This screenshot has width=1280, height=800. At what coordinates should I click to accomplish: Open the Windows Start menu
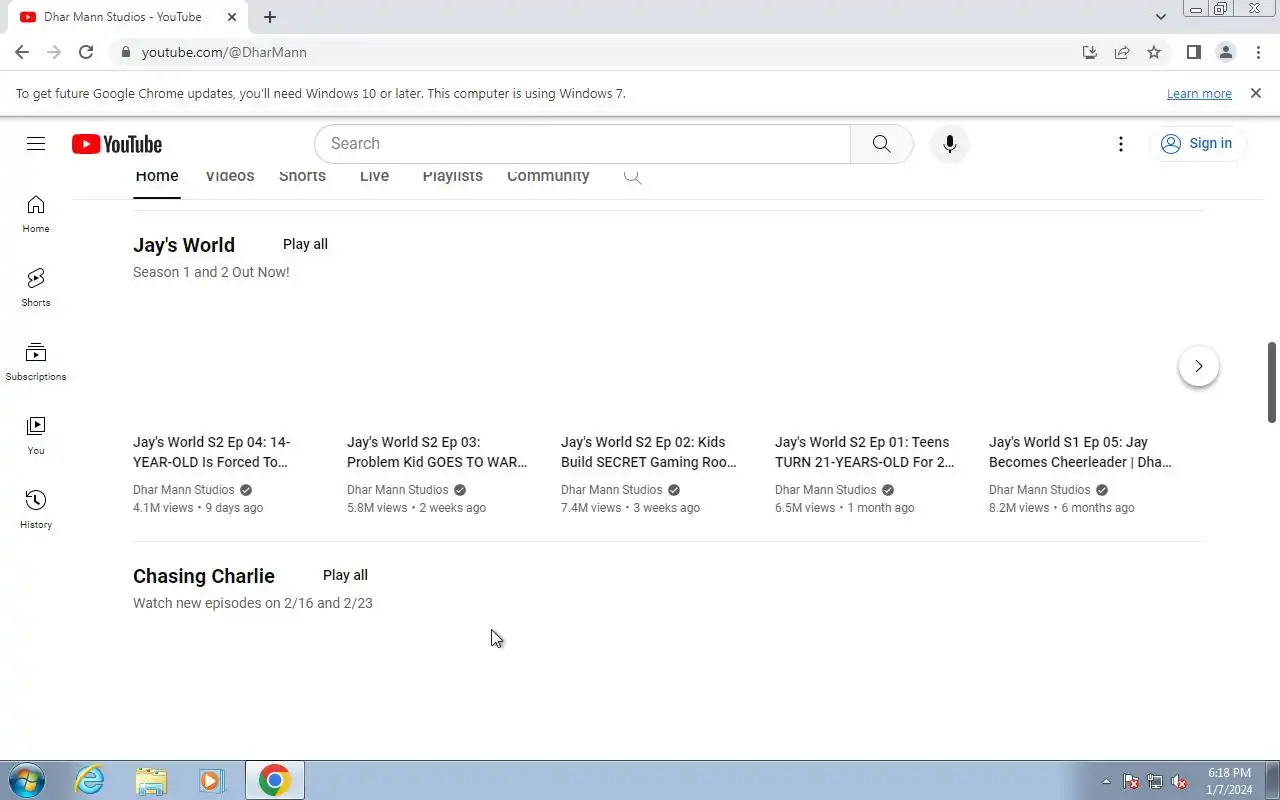(x=26, y=780)
